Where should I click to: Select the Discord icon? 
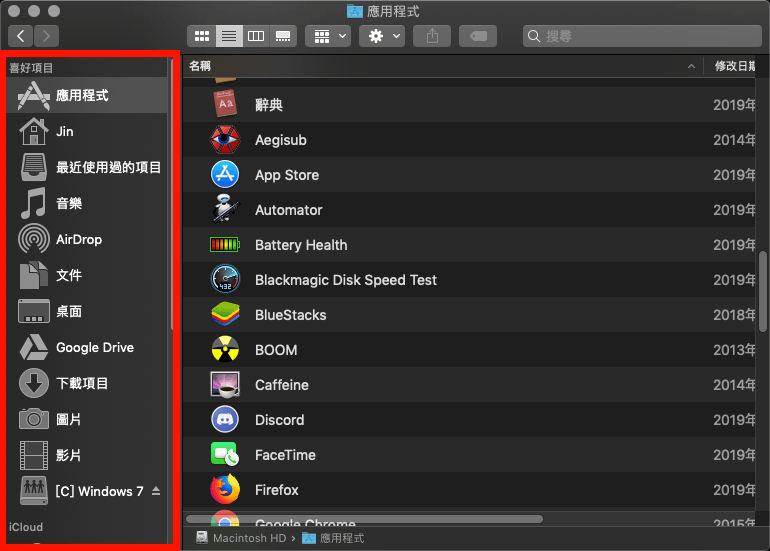click(225, 419)
